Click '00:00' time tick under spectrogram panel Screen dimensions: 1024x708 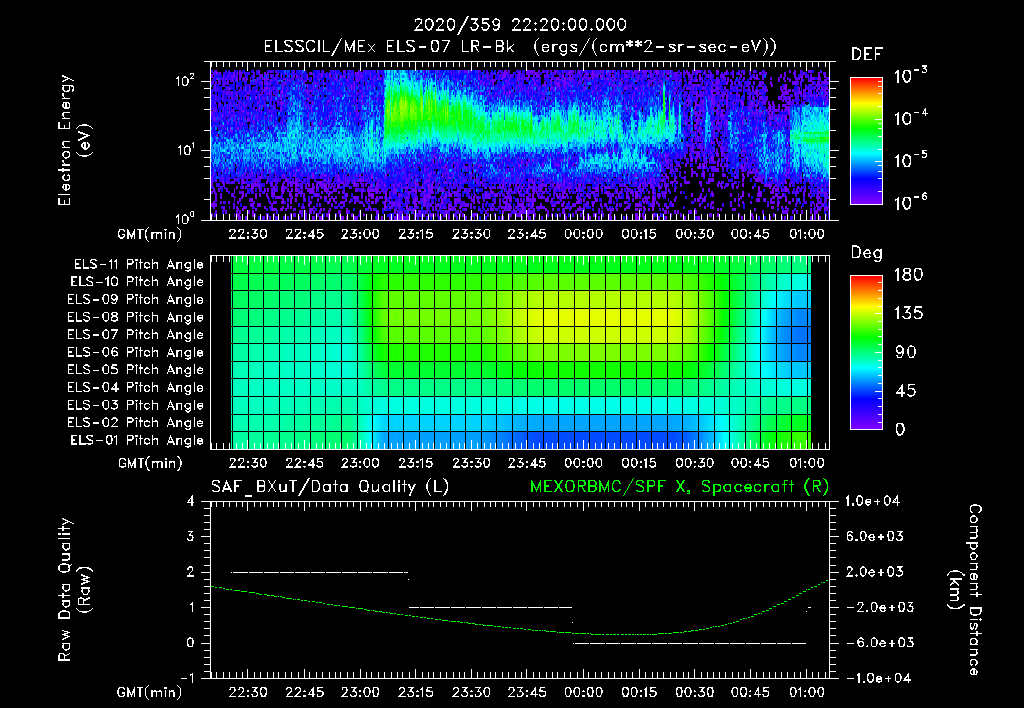(x=583, y=234)
